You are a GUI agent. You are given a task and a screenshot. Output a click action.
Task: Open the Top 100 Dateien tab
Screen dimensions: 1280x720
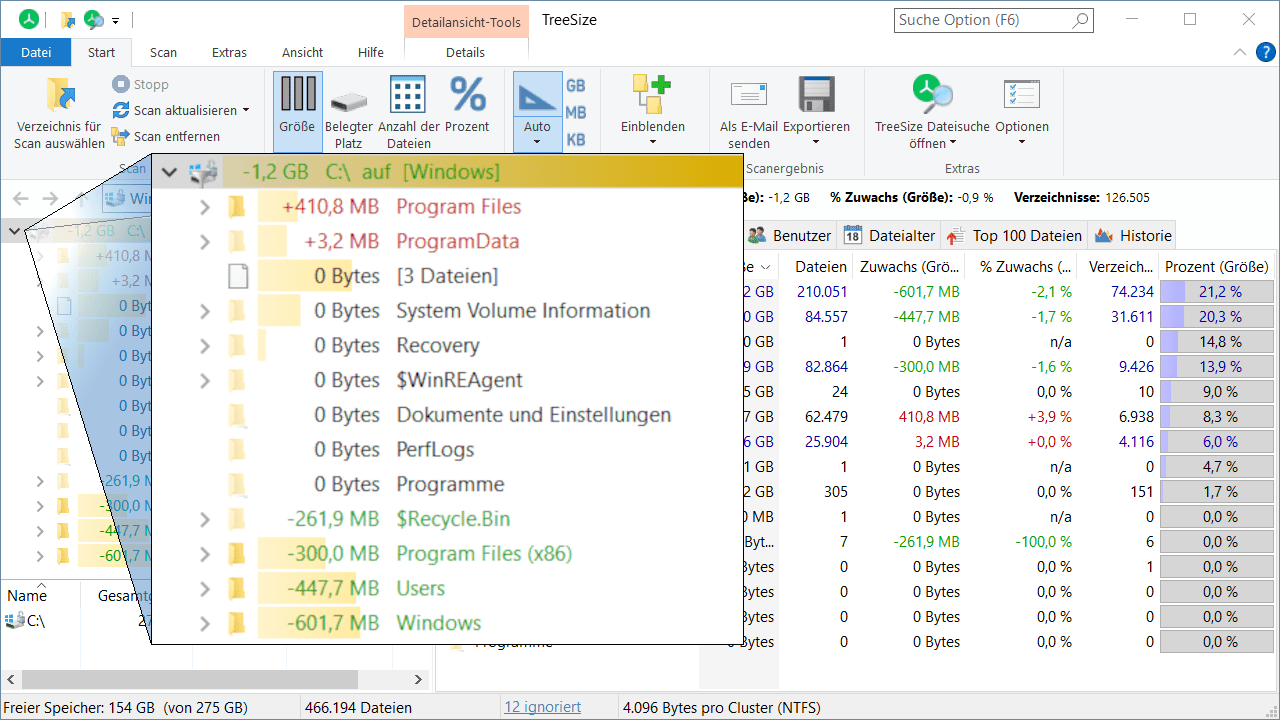(1014, 236)
